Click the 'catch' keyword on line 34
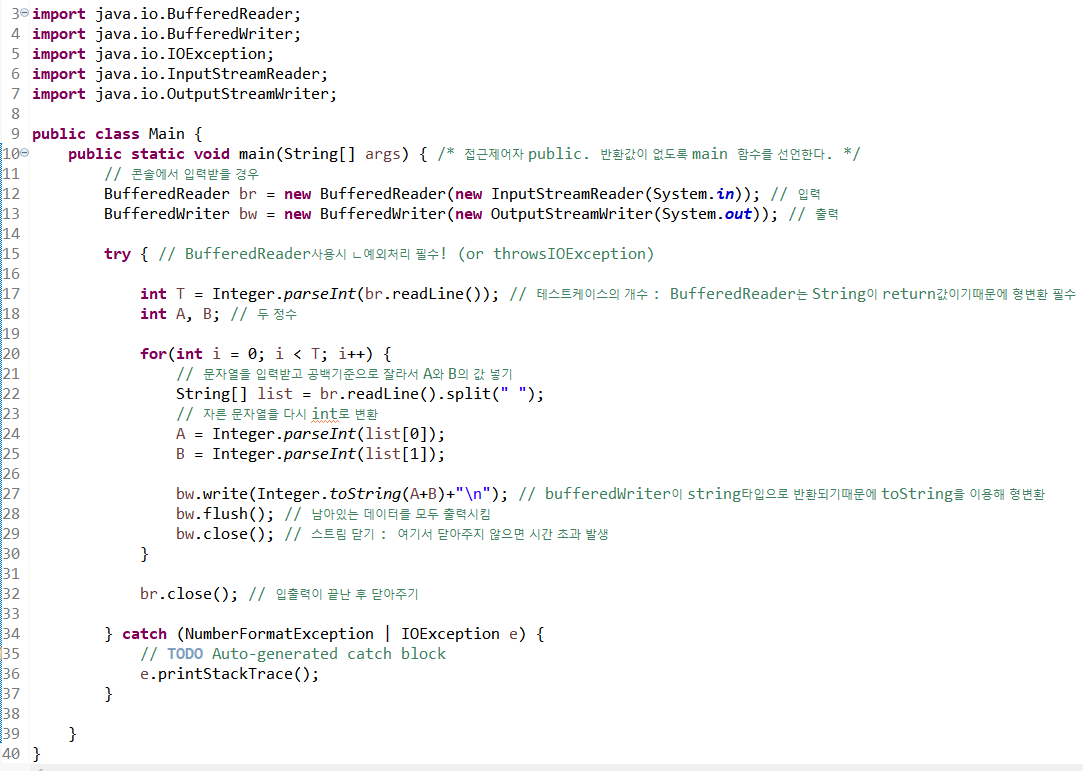This screenshot has height=771, width=1083. click(144, 634)
